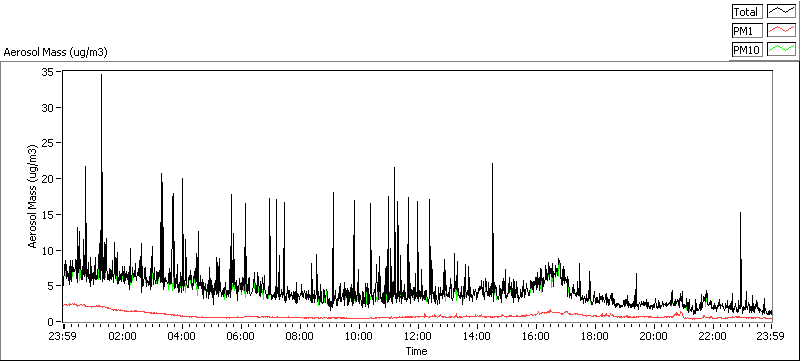
Task: Click the ending 23:59 time label
Action: pos(771,337)
